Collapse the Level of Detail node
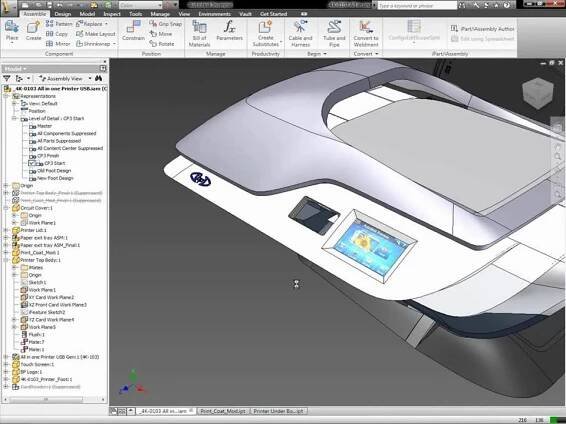 (x=14, y=118)
